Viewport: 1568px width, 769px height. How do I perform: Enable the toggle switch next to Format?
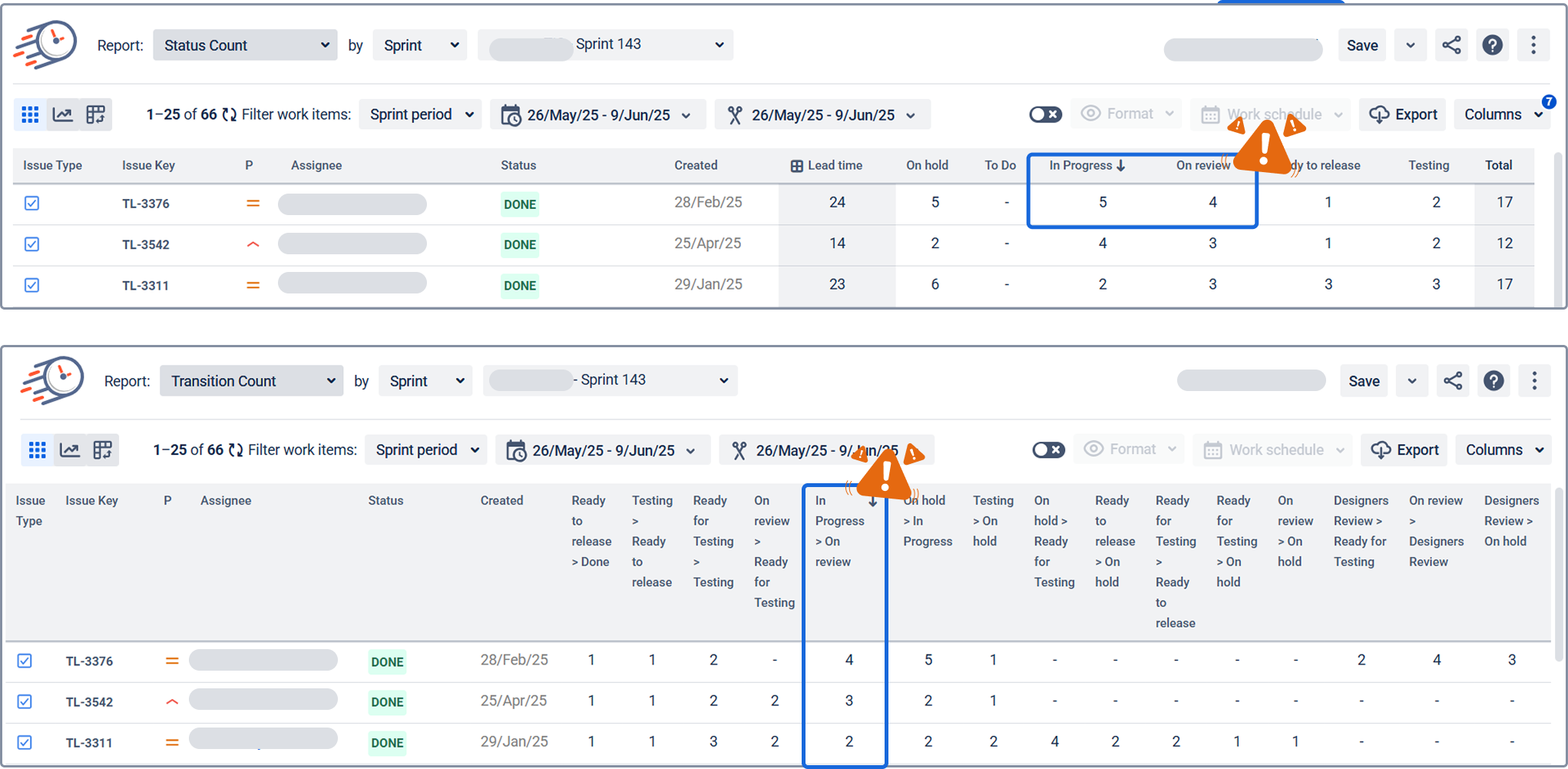point(1045,114)
